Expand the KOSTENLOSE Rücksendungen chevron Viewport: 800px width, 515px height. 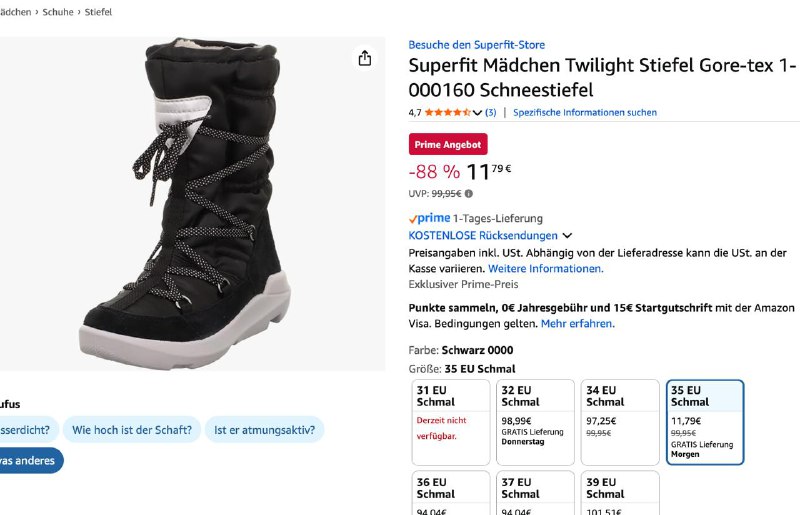point(568,236)
